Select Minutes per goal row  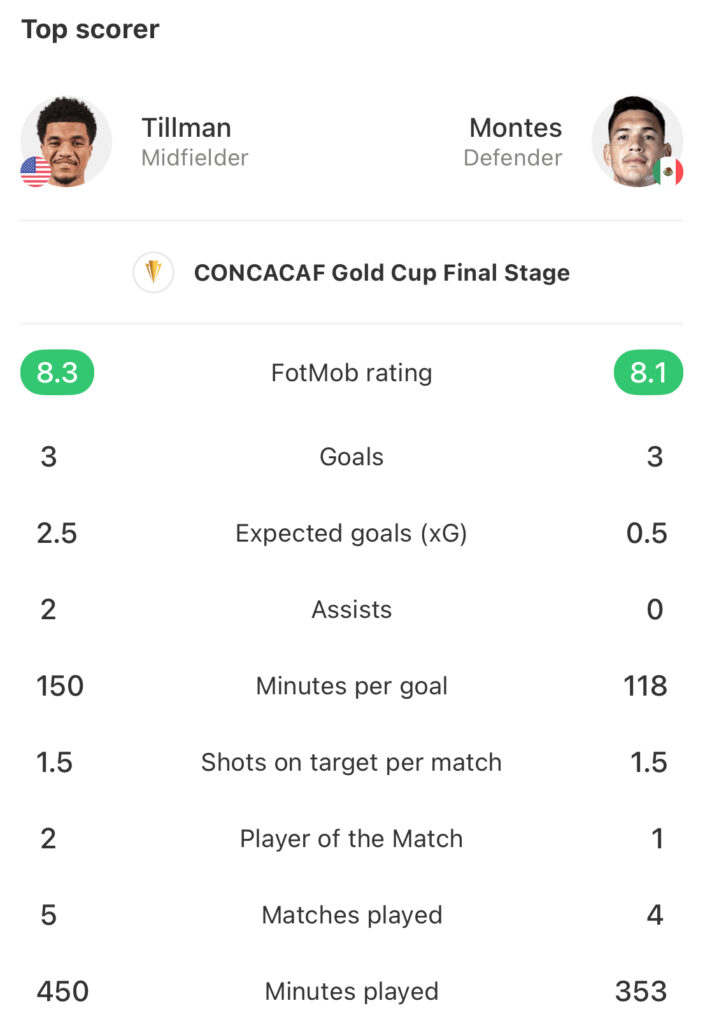(352, 686)
